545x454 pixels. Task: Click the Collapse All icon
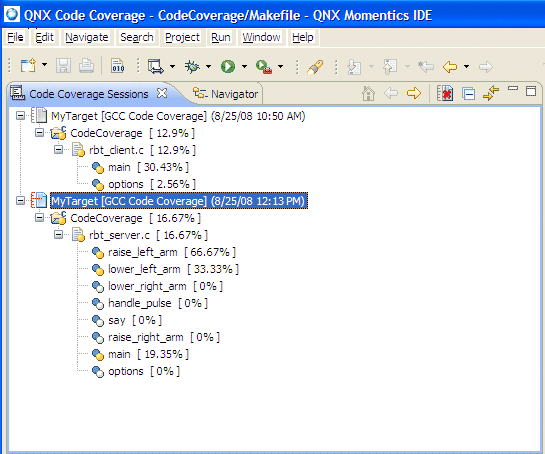[469, 94]
